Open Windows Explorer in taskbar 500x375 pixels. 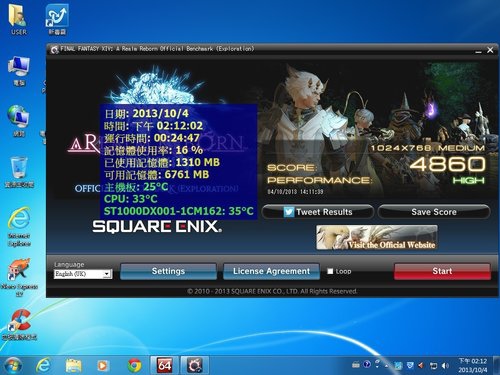74,366
